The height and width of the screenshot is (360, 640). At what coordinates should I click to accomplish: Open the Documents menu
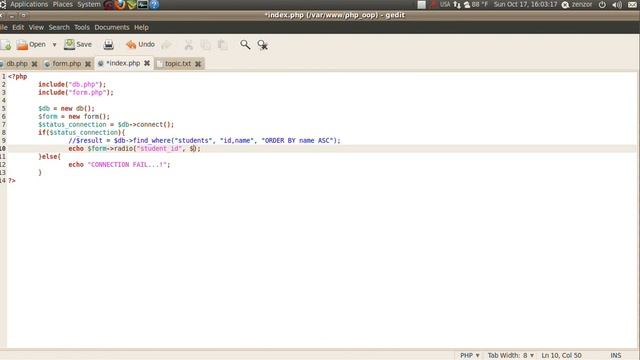(x=111, y=27)
